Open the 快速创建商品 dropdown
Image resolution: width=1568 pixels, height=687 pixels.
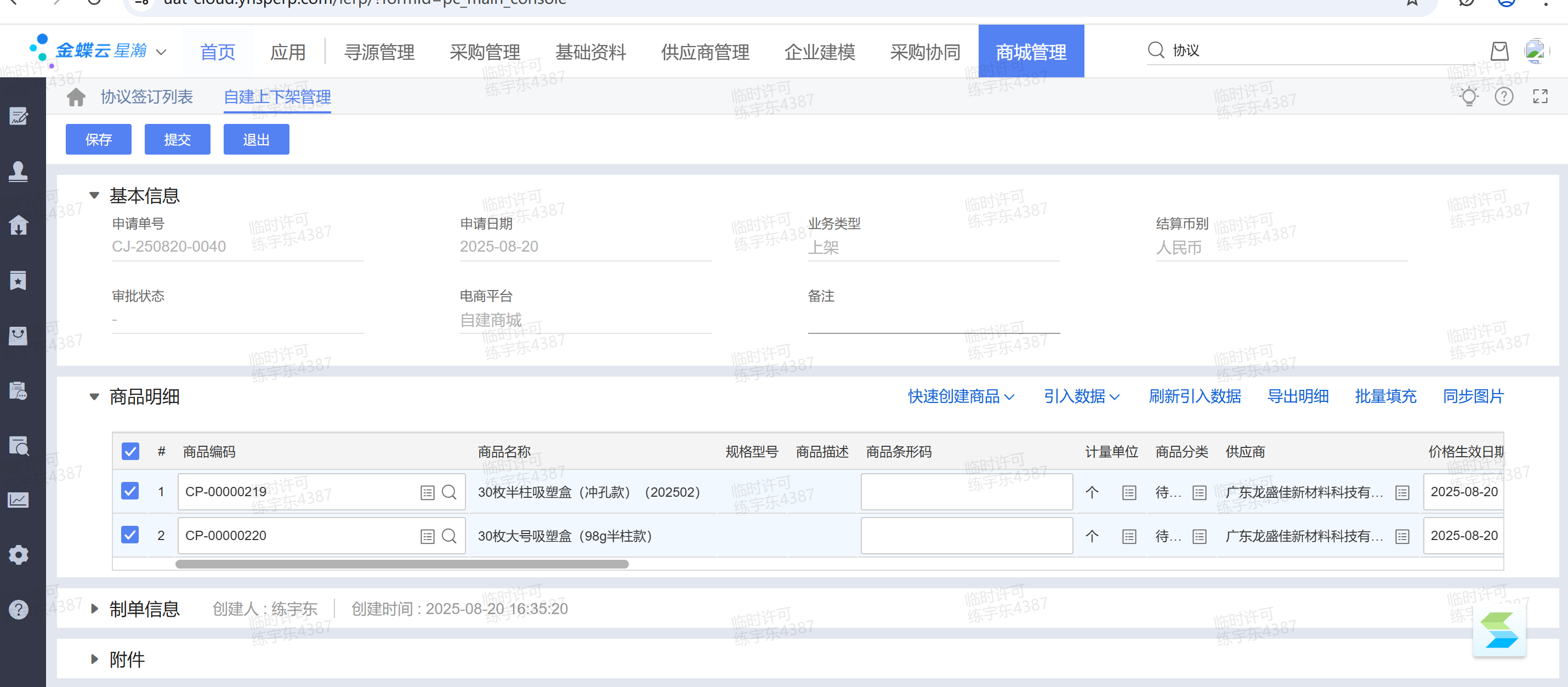pyautogui.click(x=961, y=397)
